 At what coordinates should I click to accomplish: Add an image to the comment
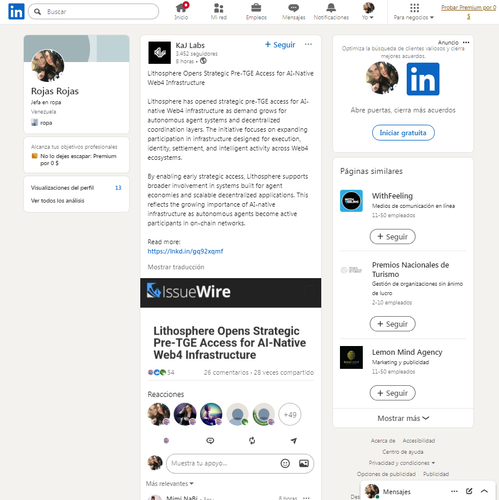tap(304, 463)
